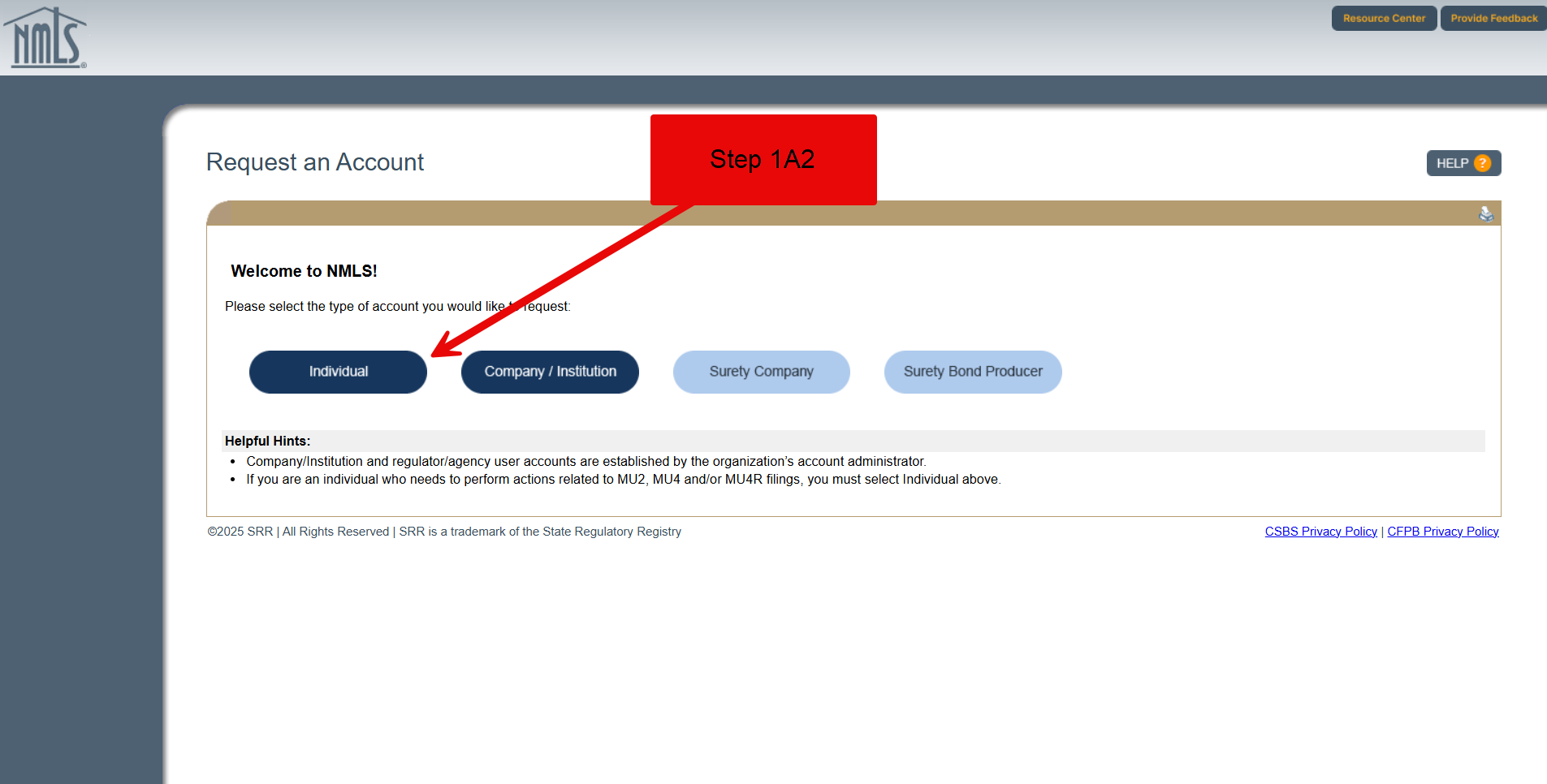Click the Request an Account page heading
Screen dimensions: 1547x784
click(315, 162)
